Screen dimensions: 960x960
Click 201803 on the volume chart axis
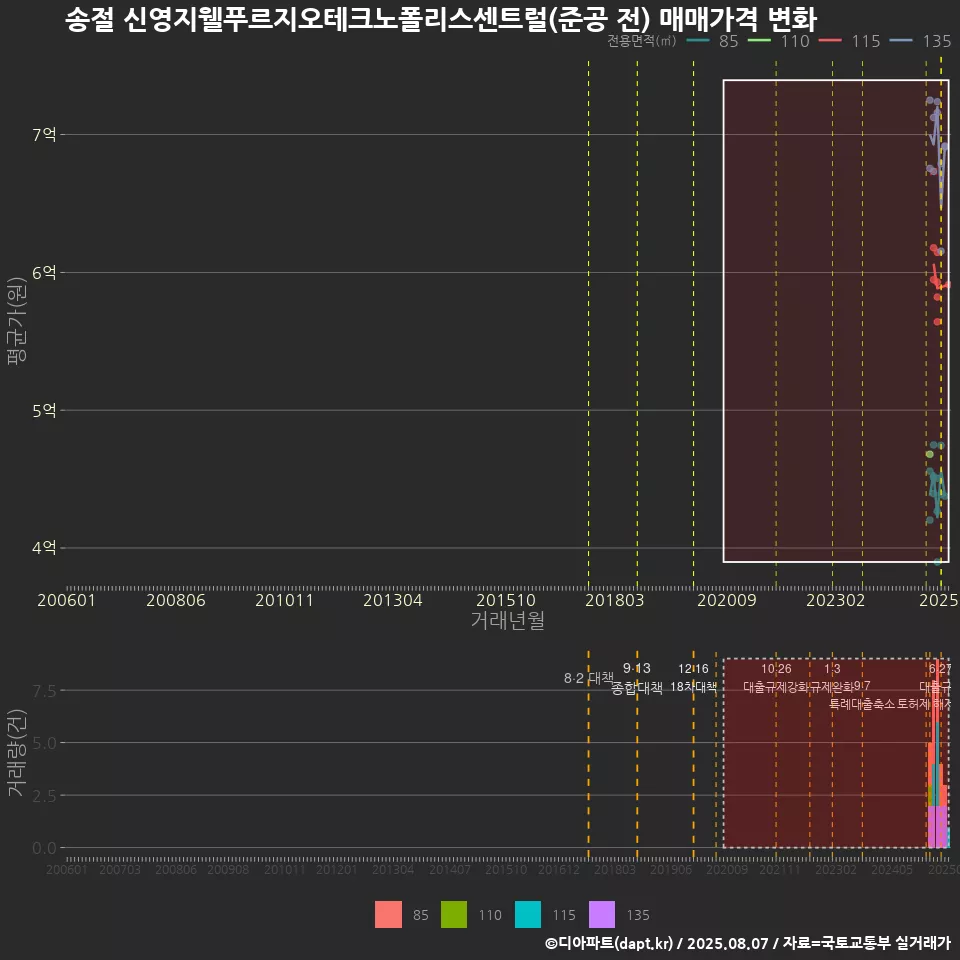click(x=615, y=869)
